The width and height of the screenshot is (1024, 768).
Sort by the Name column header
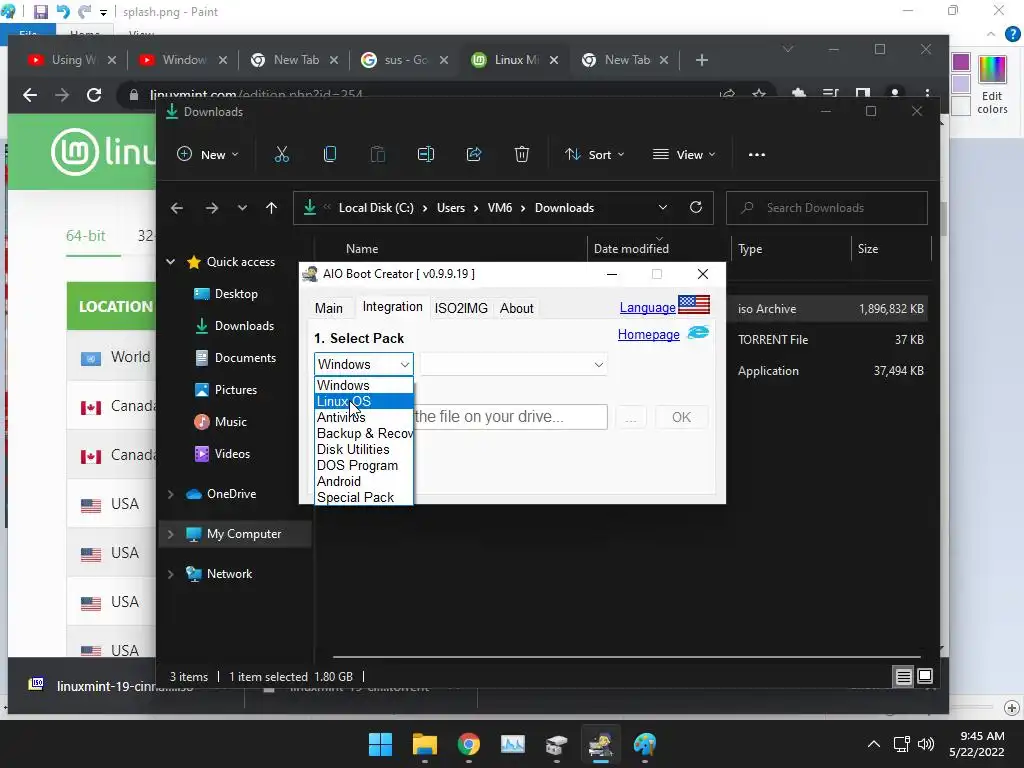coord(362,249)
